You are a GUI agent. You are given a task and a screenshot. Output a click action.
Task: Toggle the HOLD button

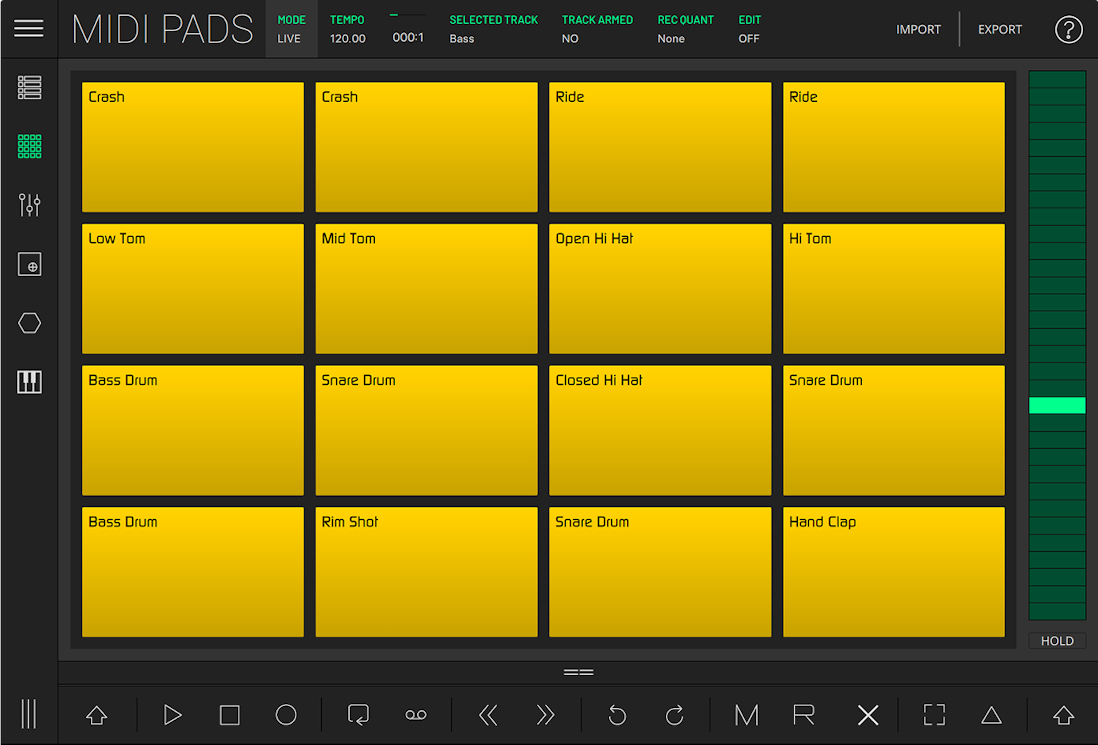pyautogui.click(x=1057, y=641)
